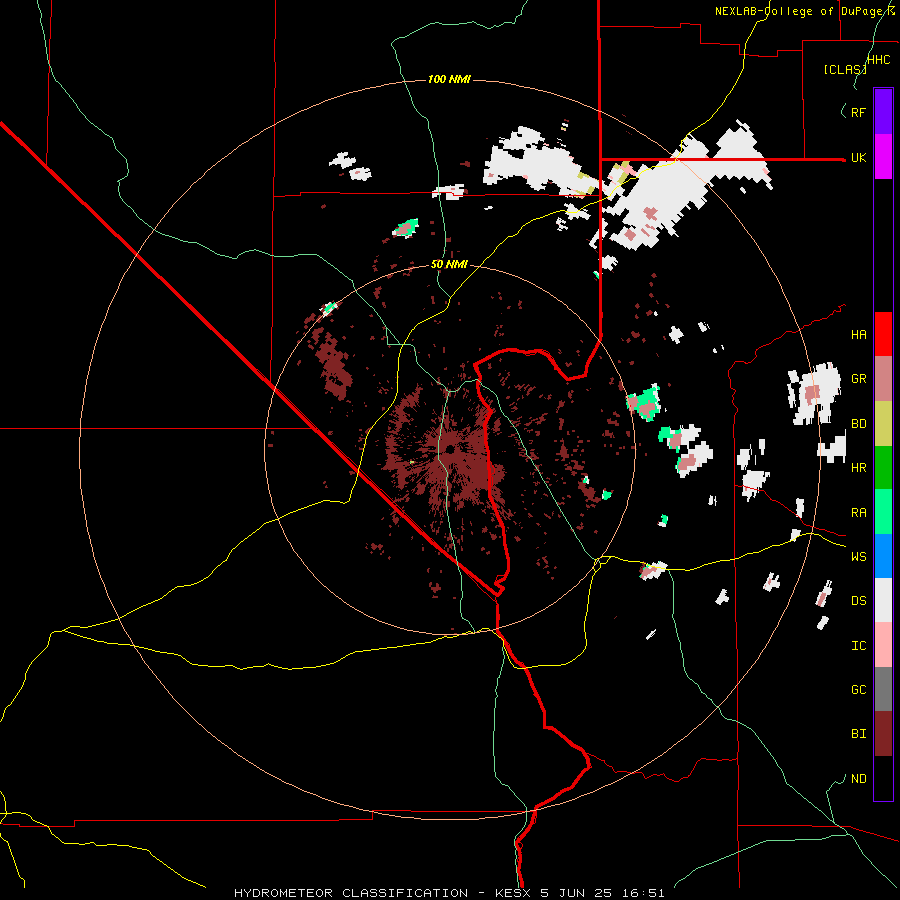Click the HA legend label

[x=858, y=334]
